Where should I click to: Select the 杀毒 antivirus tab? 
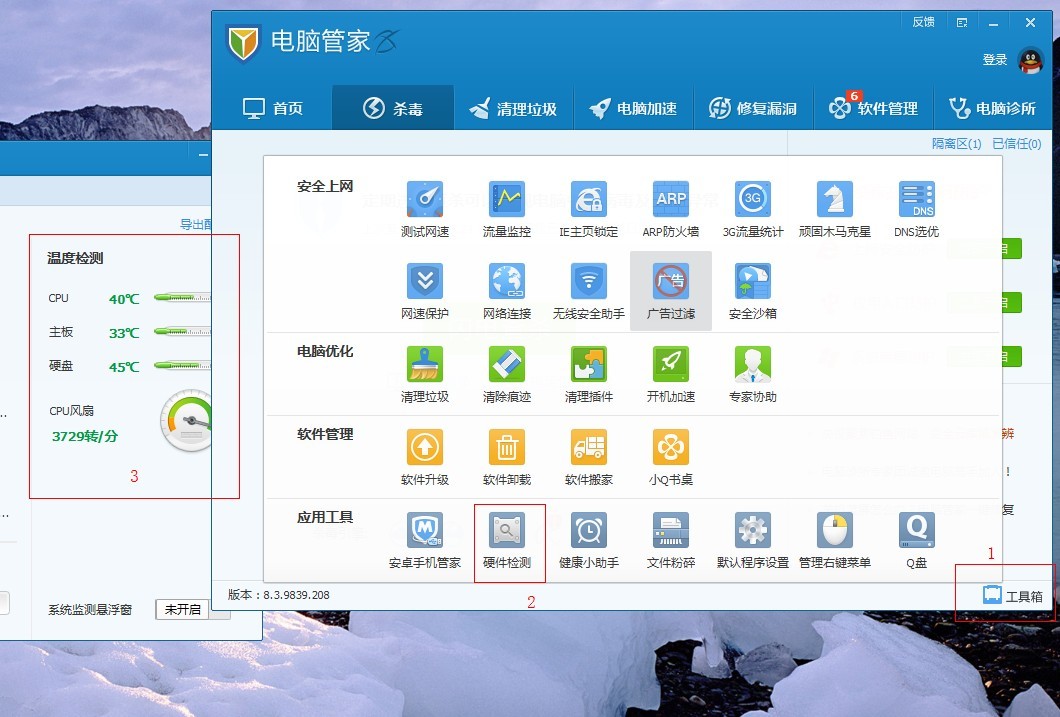coord(393,108)
